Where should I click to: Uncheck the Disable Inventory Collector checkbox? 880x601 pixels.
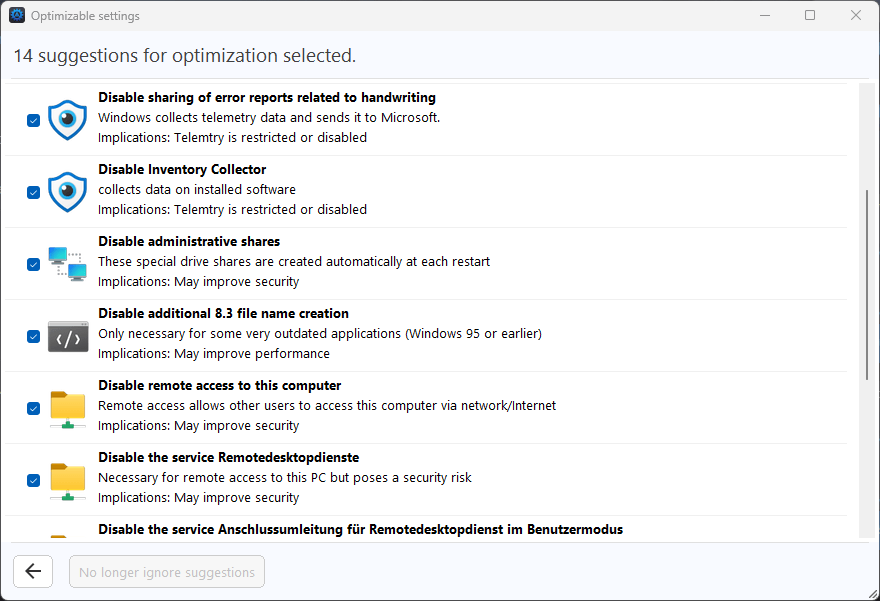pyautogui.click(x=33, y=192)
